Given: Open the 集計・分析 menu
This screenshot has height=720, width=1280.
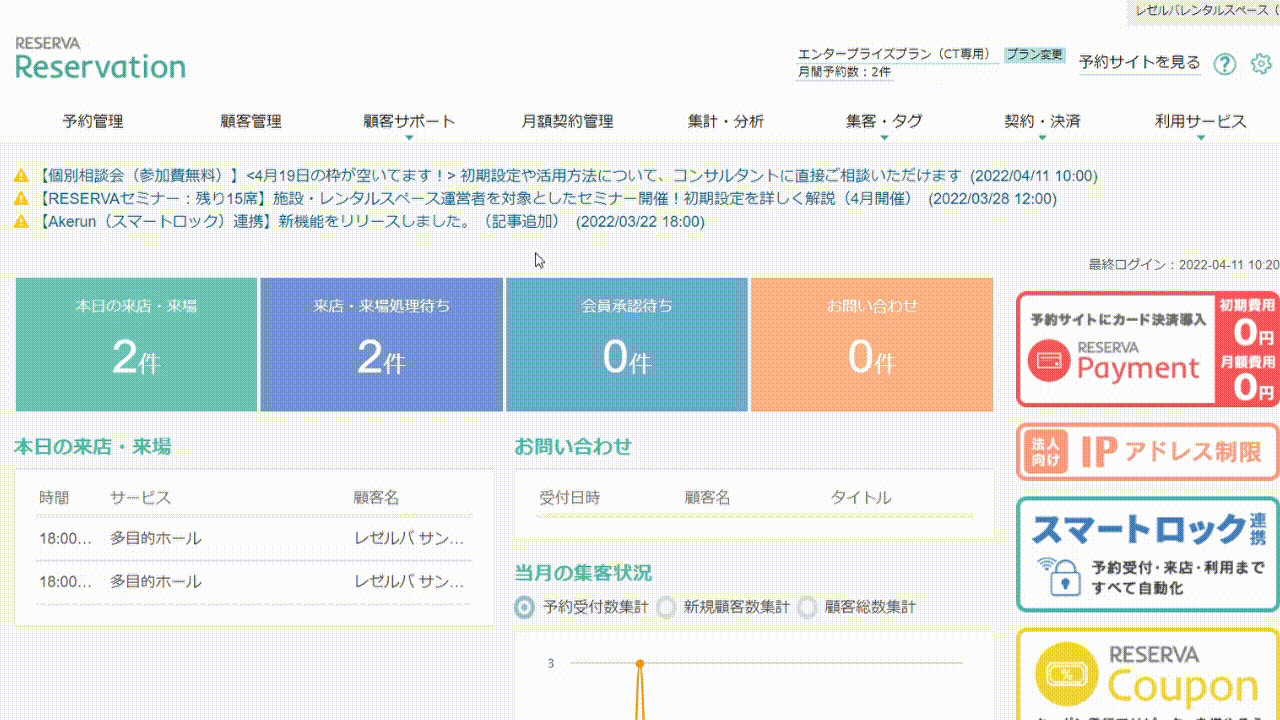Looking at the screenshot, I should coord(726,122).
